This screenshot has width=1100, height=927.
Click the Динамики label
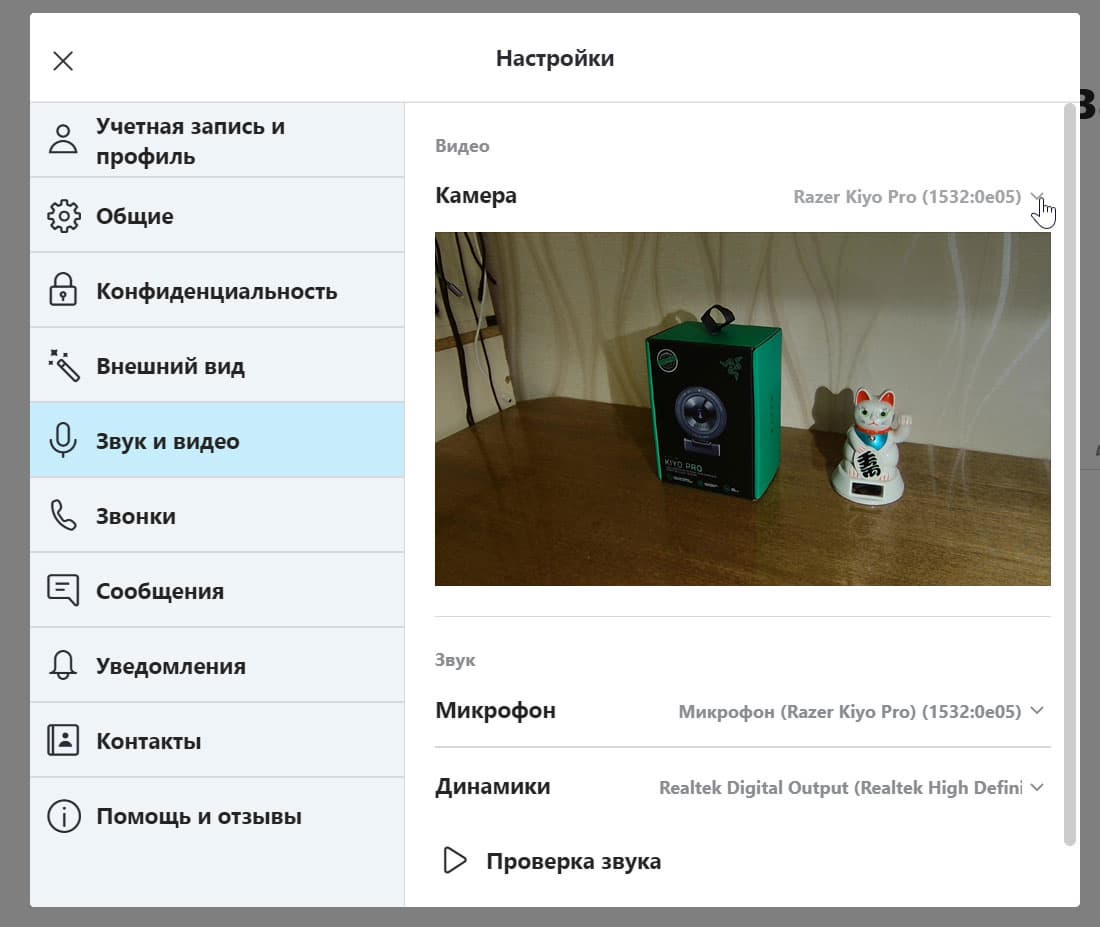(x=492, y=787)
